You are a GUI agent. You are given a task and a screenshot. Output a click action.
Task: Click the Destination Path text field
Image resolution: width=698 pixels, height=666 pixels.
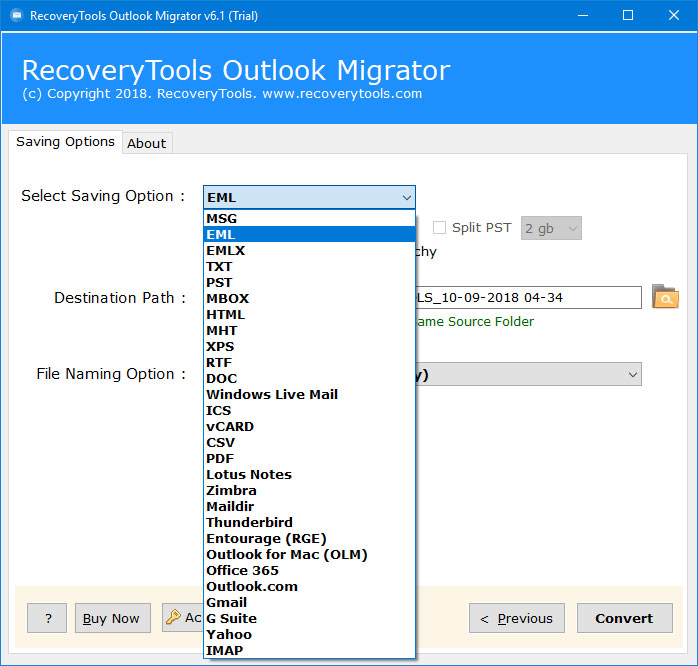[x=527, y=297]
